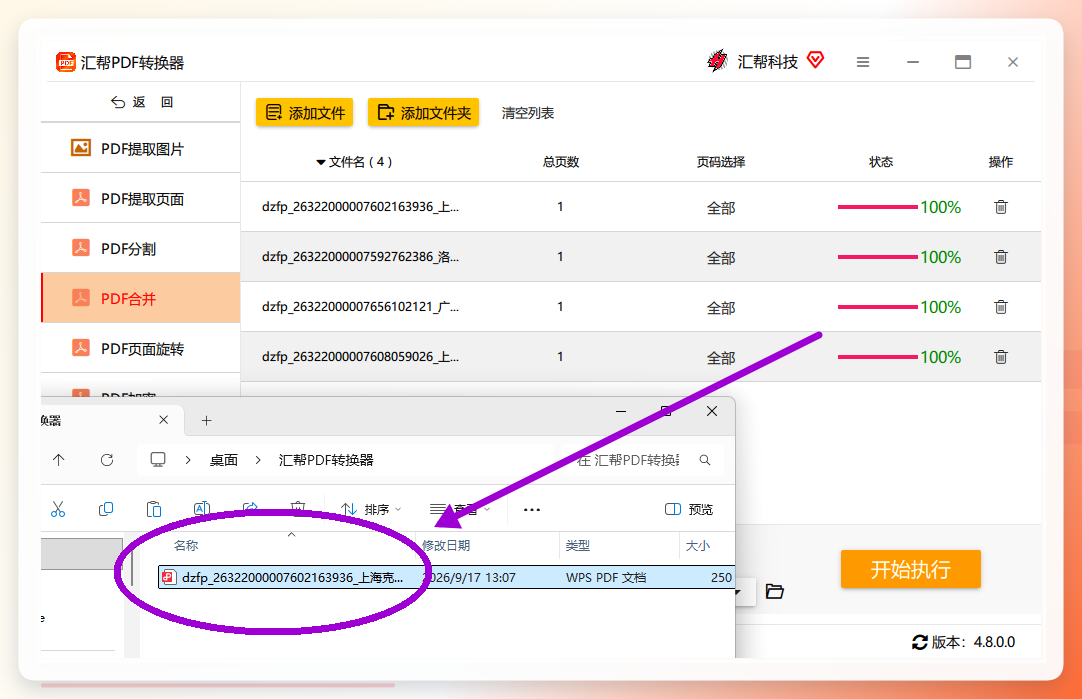Screen dimensions: 1082x699
Task: Start merging with the 开始执行 button
Action: click(910, 569)
